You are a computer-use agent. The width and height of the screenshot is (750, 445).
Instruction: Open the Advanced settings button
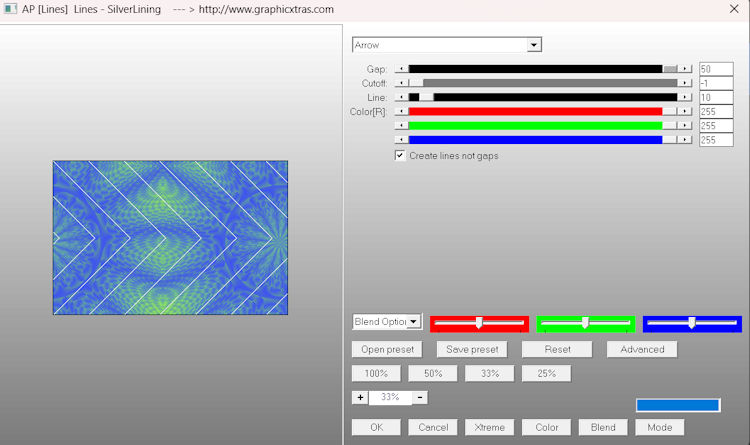pos(642,349)
